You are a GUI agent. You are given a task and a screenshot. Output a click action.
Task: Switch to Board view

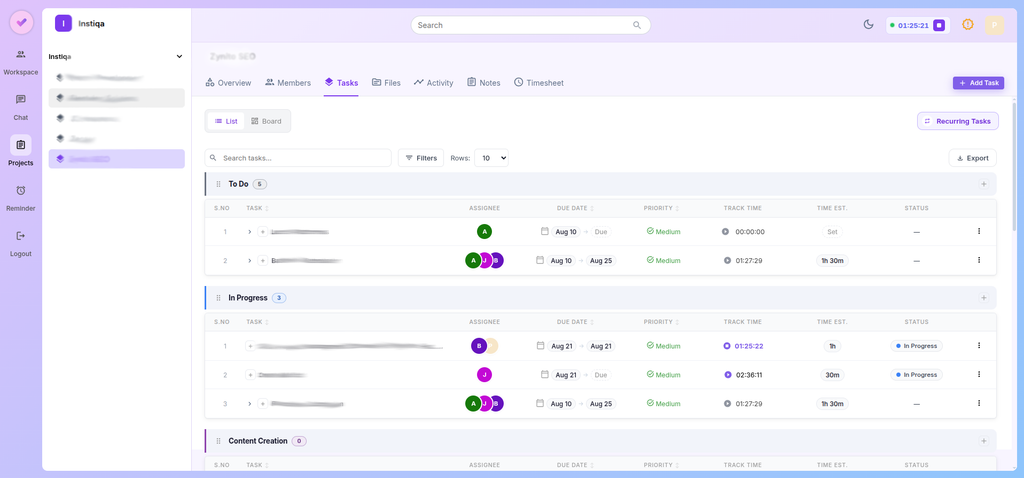266,121
